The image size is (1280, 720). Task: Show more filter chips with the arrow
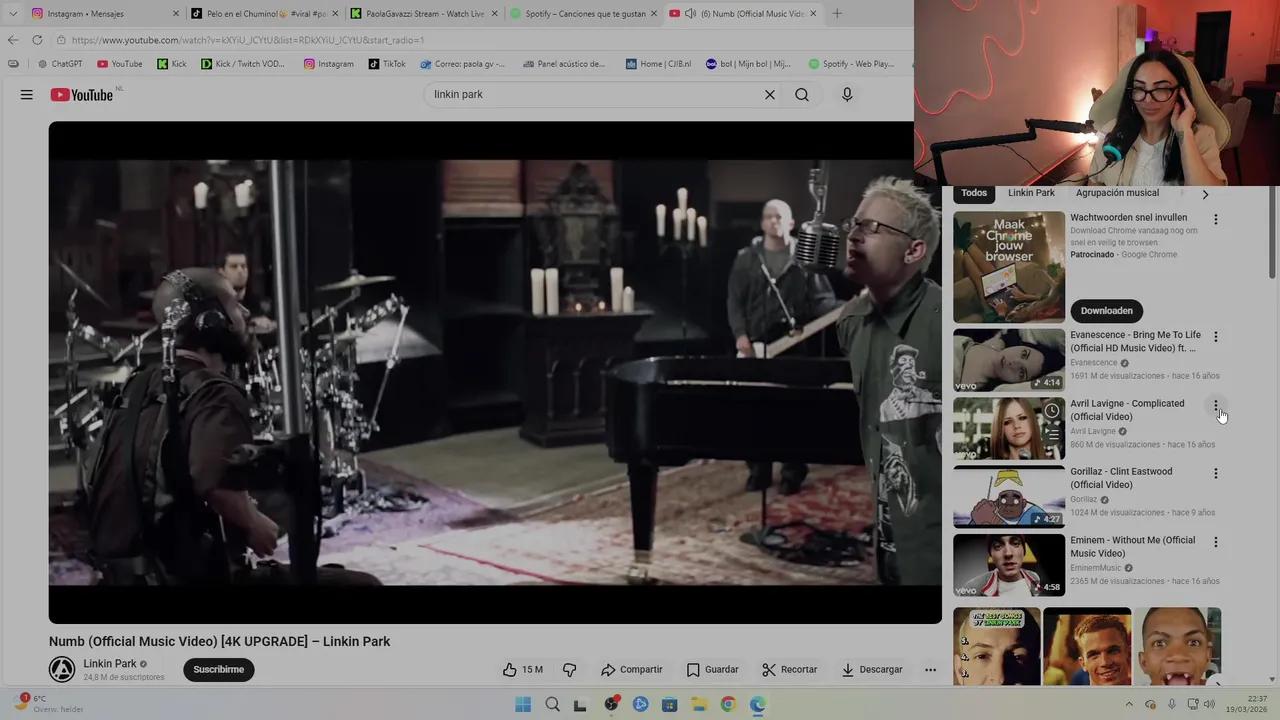click(x=1205, y=195)
